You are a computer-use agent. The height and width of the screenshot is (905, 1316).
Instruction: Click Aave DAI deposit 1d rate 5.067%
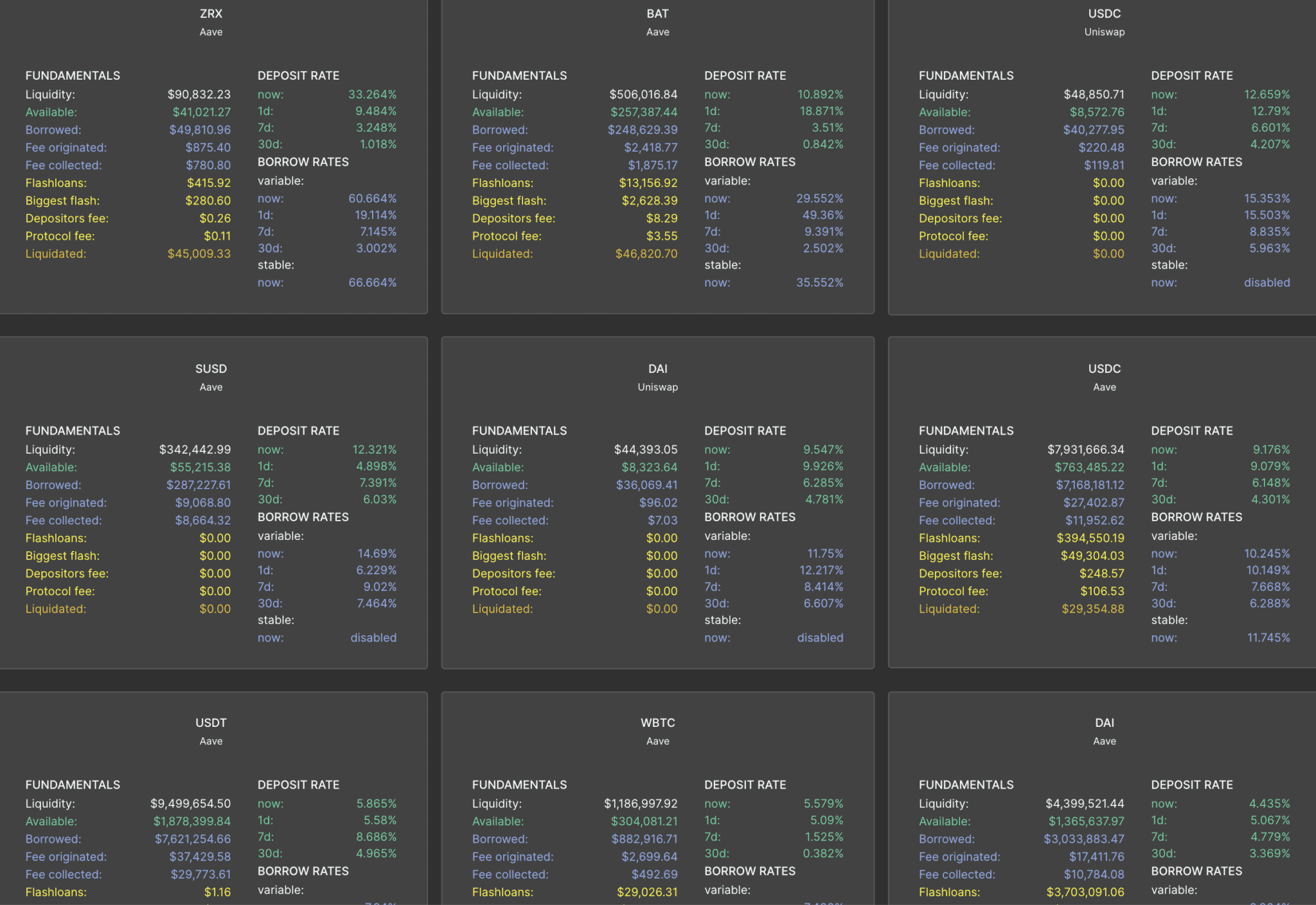(1270, 821)
